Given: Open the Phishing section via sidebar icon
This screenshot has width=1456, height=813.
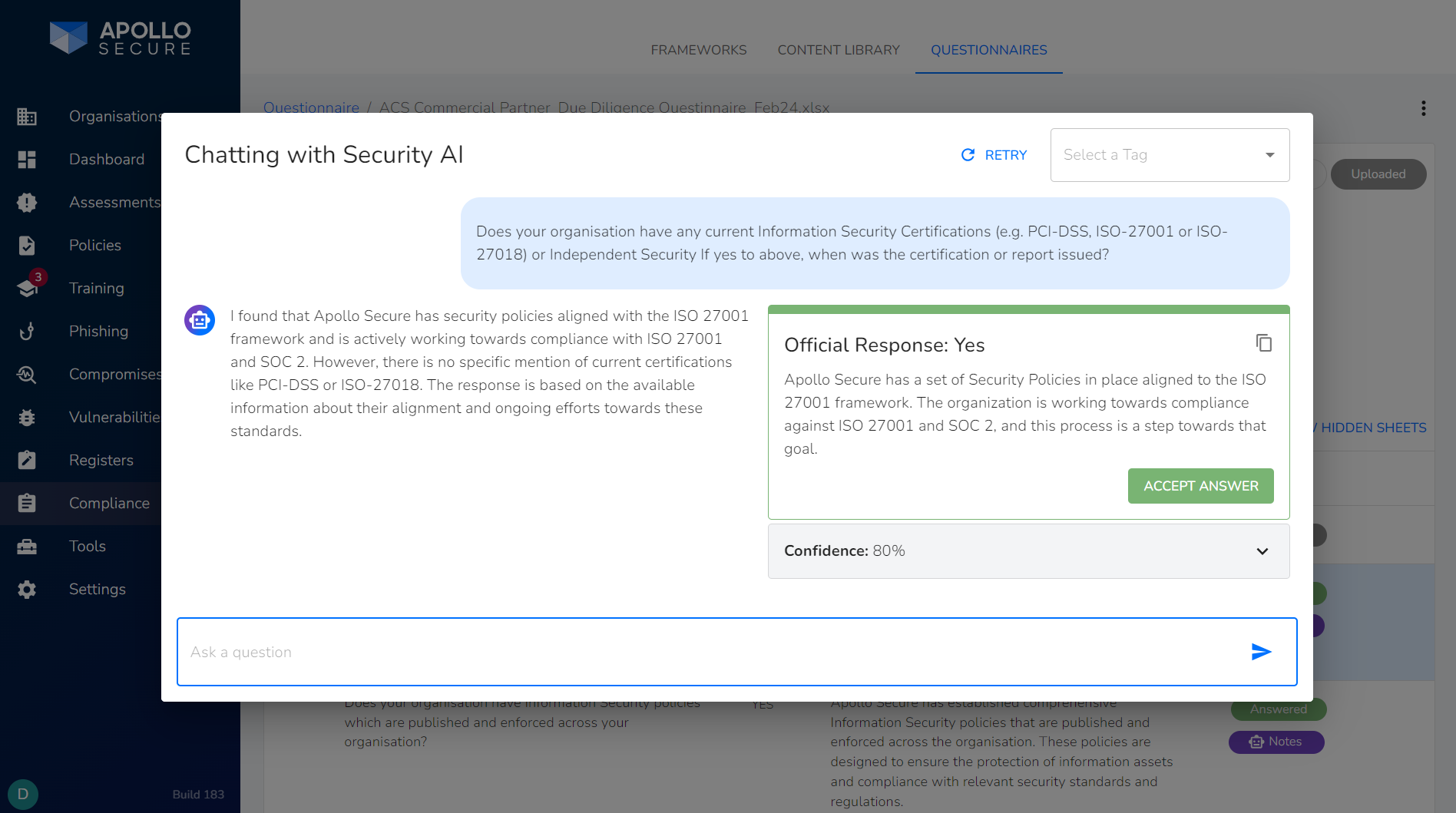Looking at the screenshot, I should (27, 331).
